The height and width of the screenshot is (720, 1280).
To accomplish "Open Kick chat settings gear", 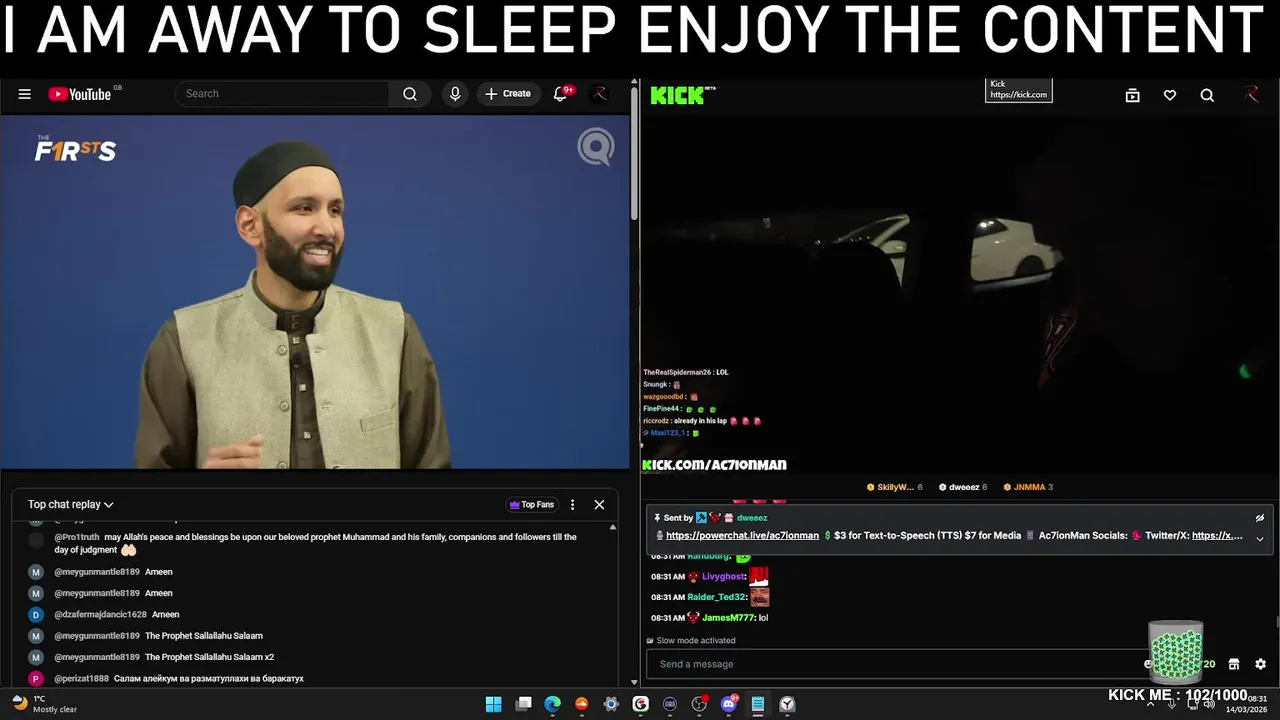I will coord(1260,664).
